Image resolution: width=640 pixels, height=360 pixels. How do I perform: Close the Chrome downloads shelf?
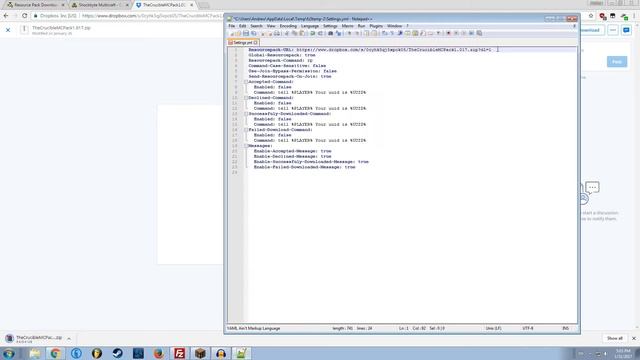pos(634,338)
